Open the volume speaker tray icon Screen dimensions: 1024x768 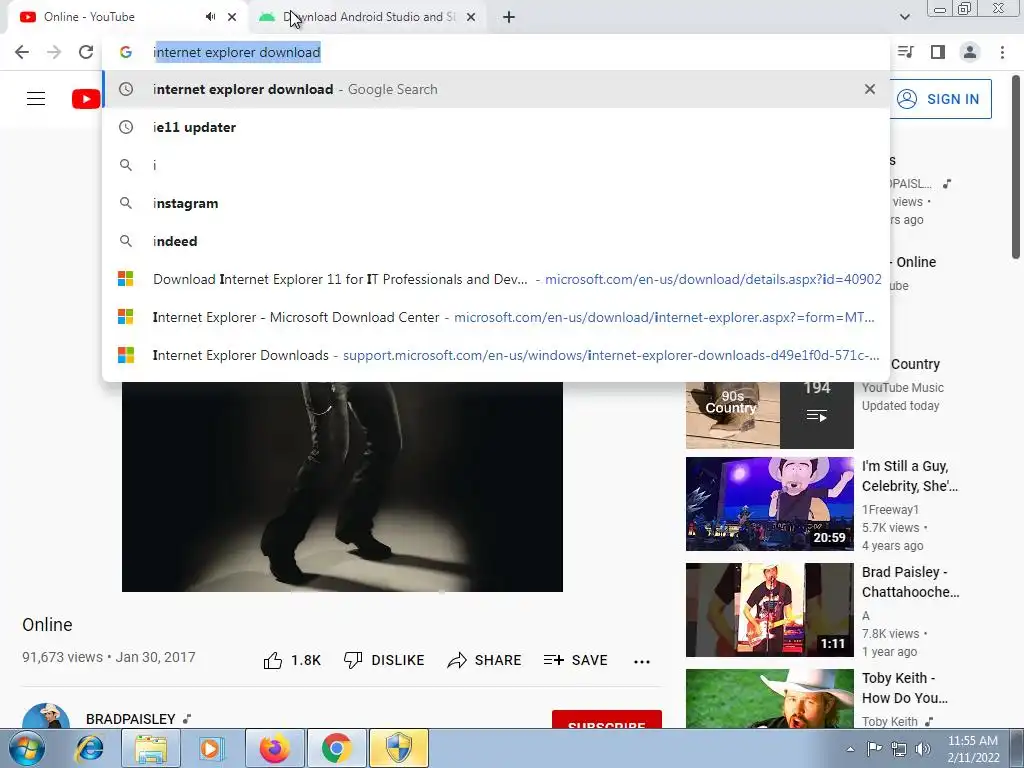[923, 749]
